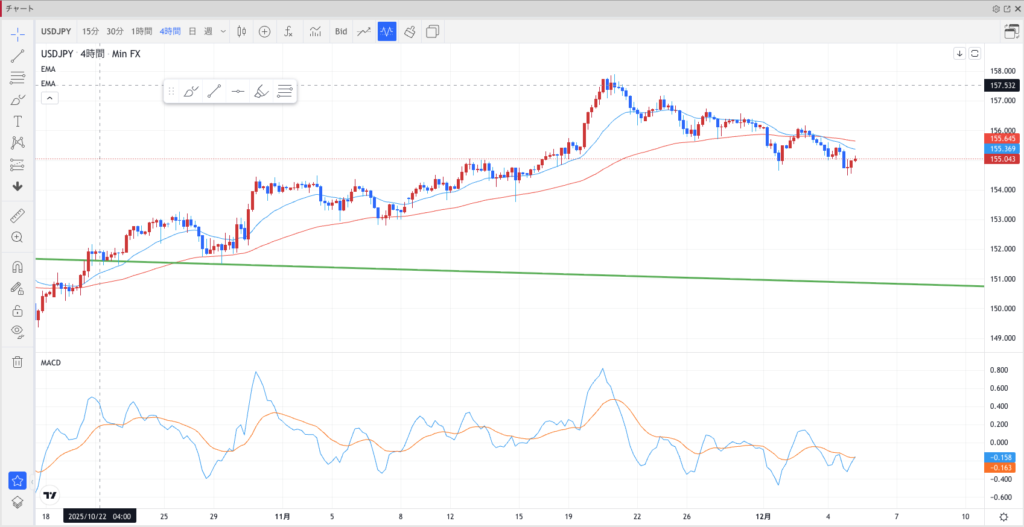Open candlestick chart type selector
Image resolution: width=1024 pixels, height=527 pixels.
[240, 31]
